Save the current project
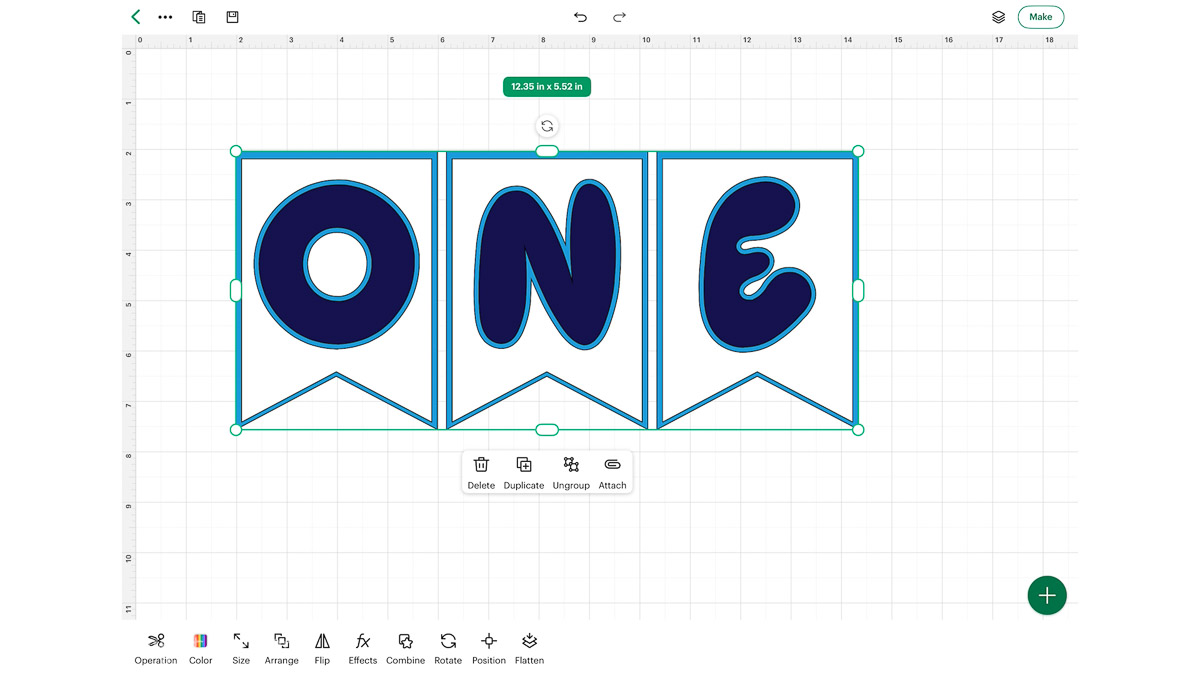Image resolution: width=1200 pixels, height=675 pixels. click(x=231, y=17)
